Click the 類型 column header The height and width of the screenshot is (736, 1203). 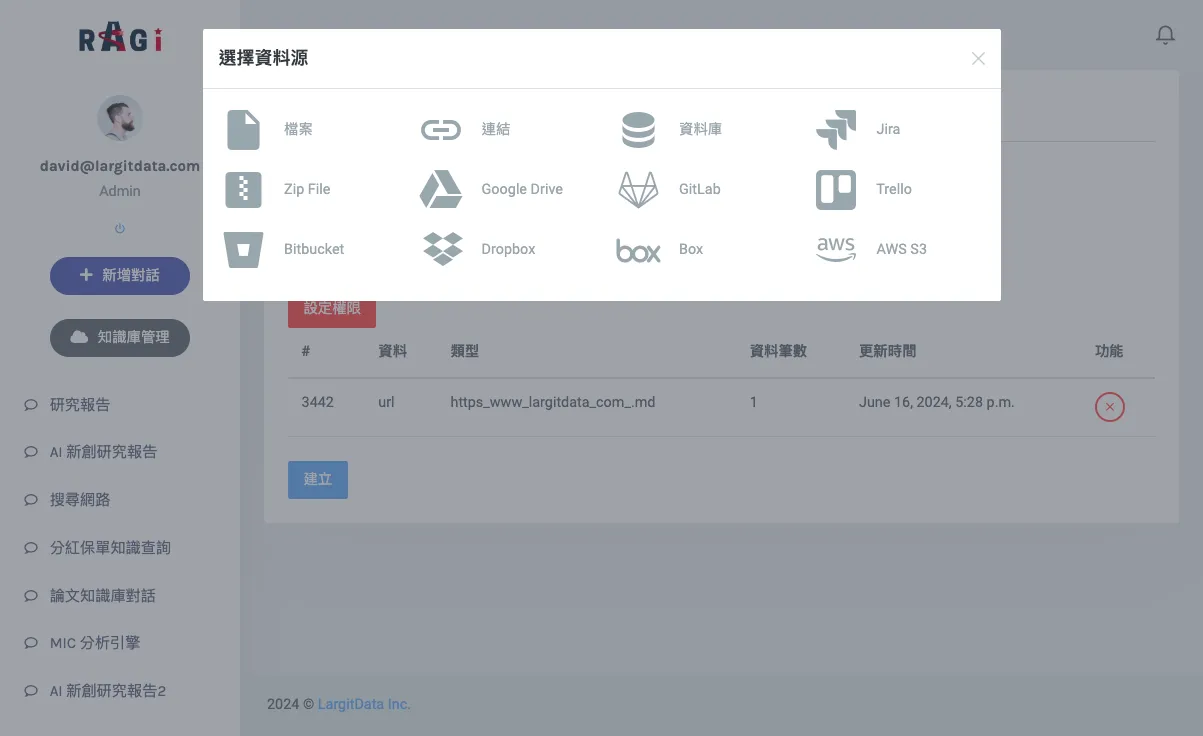click(465, 351)
